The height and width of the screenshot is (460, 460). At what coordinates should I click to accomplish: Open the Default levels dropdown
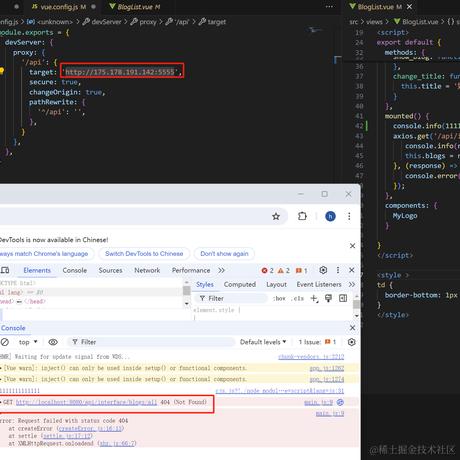coord(263,342)
